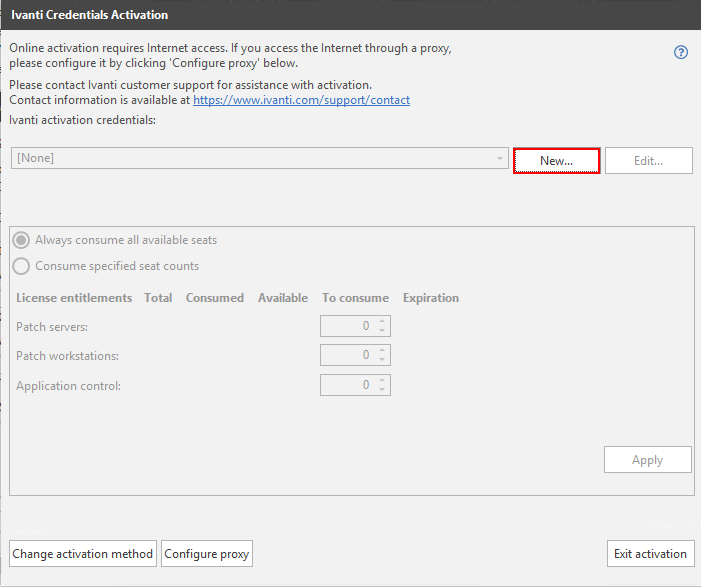This screenshot has width=701, height=587.
Task: Decrease the Application control seat count
Action: (x=382, y=390)
